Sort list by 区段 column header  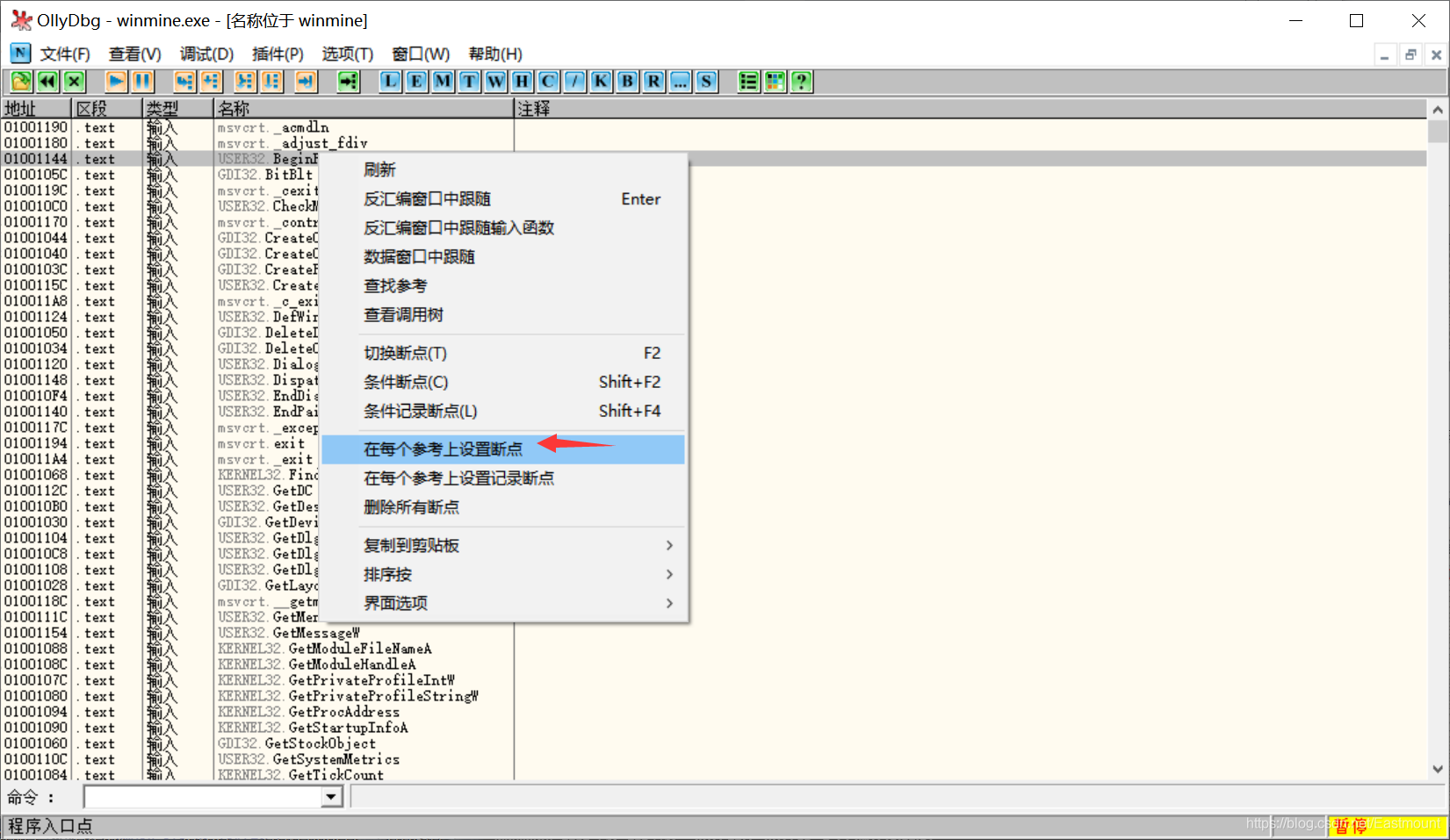[x=107, y=109]
